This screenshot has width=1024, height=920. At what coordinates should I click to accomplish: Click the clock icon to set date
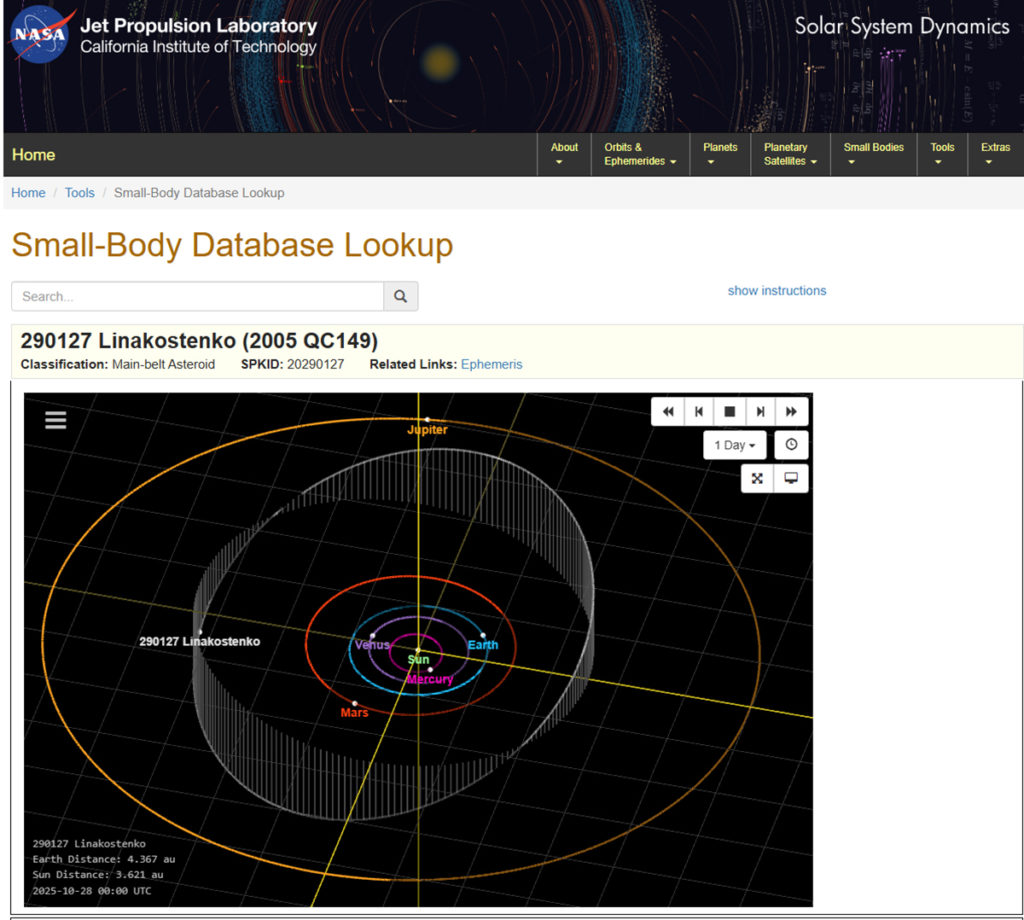[791, 445]
